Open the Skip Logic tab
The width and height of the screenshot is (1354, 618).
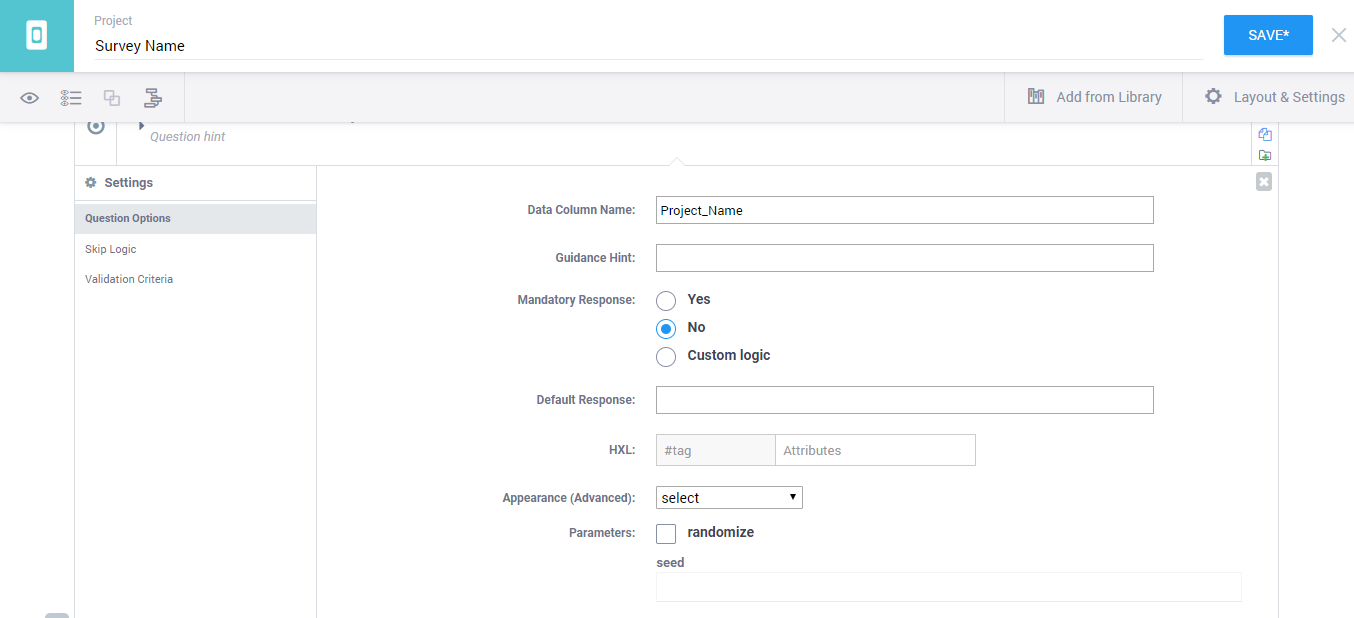pyautogui.click(x=111, y=249)
